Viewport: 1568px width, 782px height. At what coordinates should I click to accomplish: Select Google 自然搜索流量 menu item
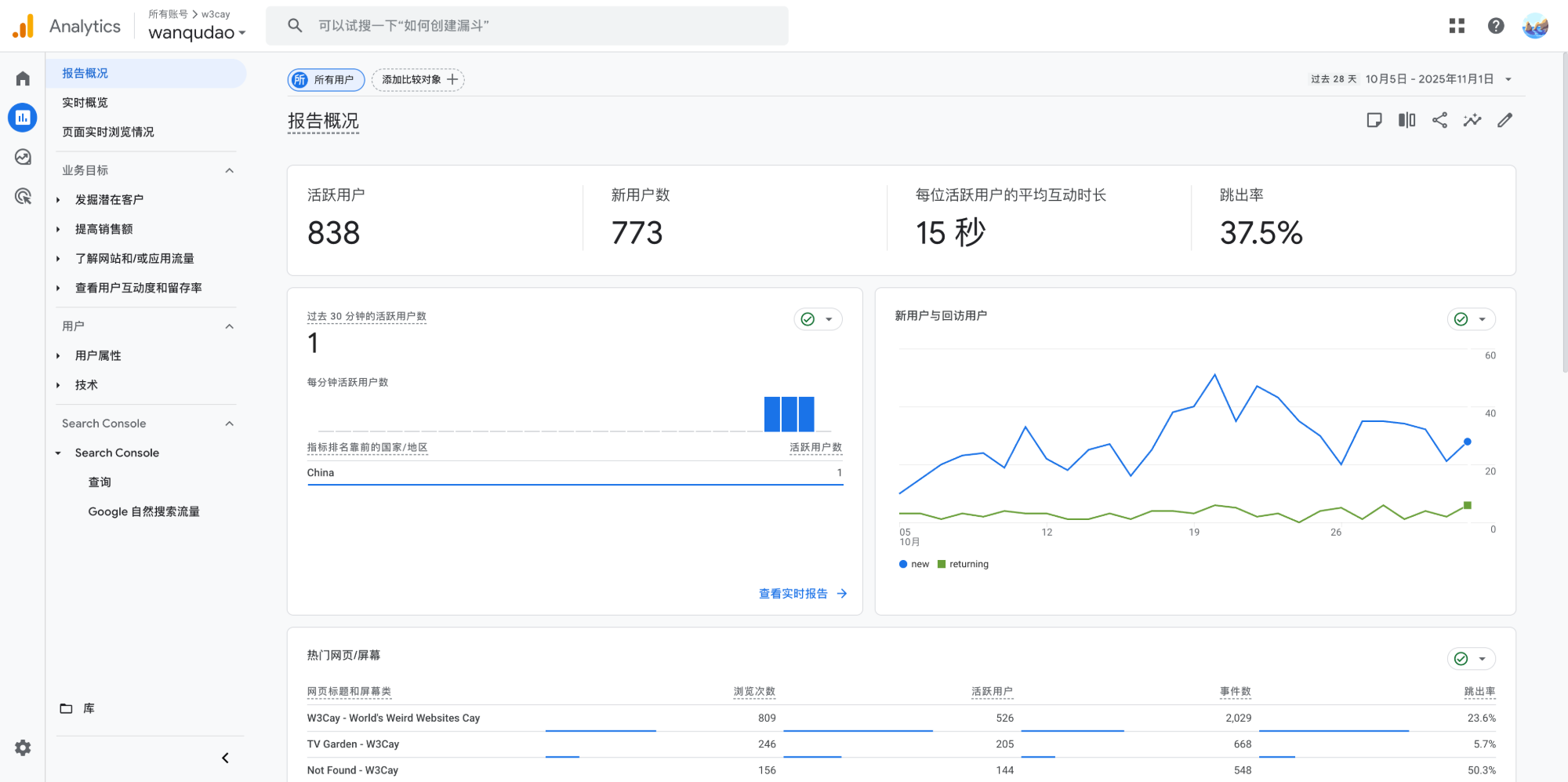coord(143,511)
